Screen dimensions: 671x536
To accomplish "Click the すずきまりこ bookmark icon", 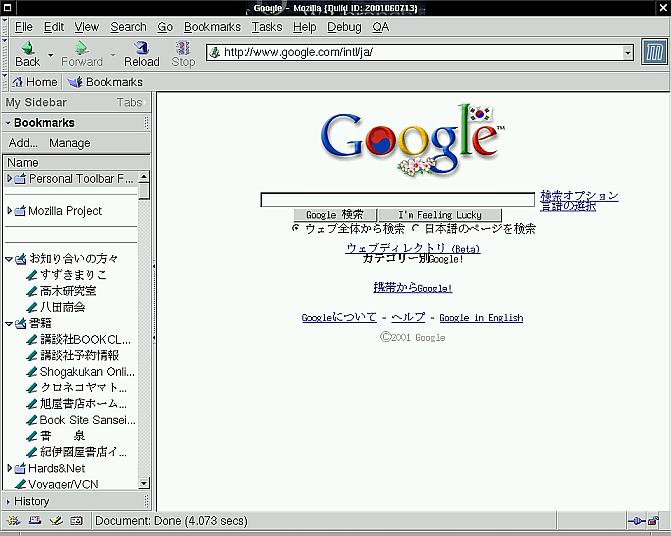I will click(32, 275).
